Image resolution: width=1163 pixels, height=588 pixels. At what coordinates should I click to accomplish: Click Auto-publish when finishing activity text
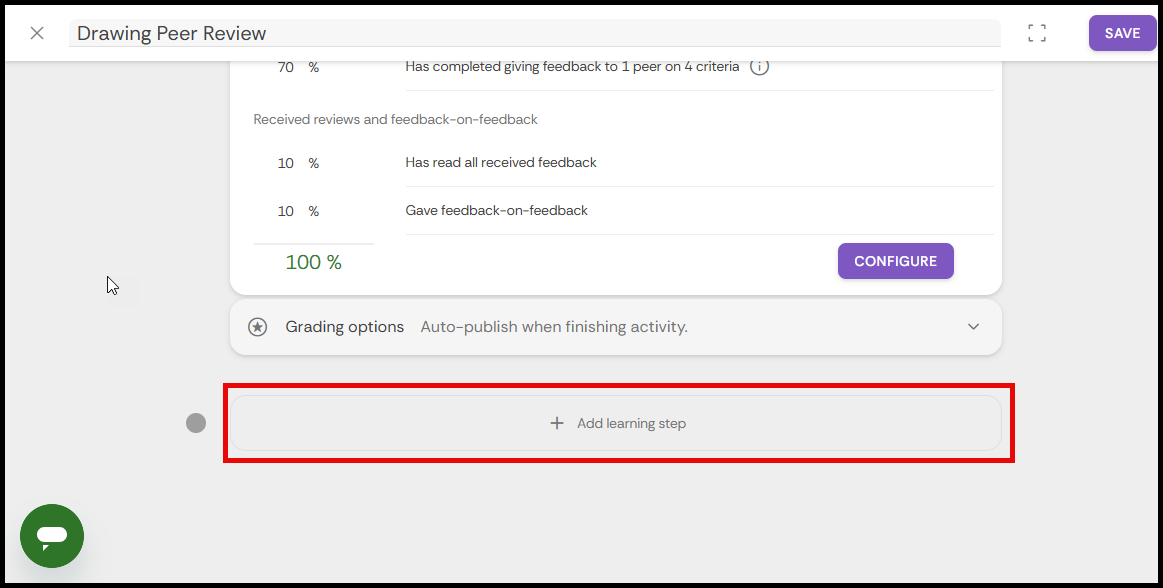pyautogui.click(x=554, y=327)
